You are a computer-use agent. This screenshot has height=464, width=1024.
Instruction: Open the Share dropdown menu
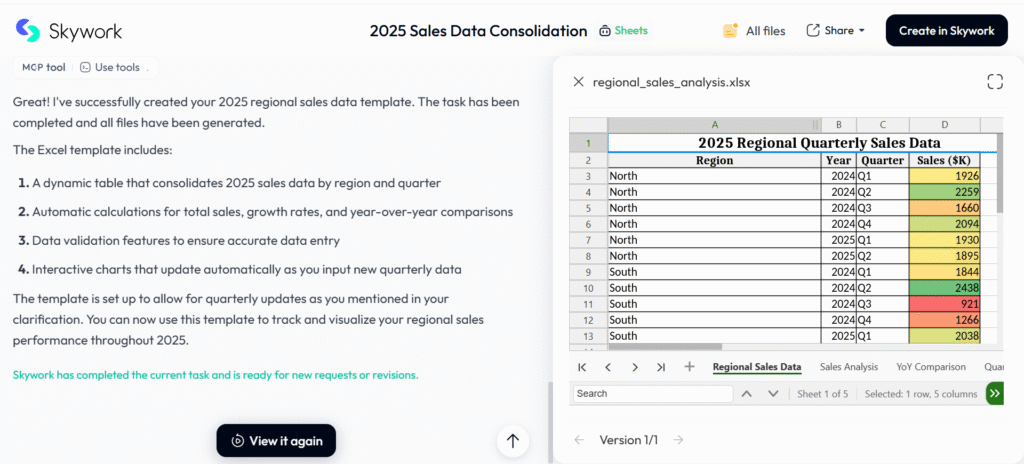point(836,31)
